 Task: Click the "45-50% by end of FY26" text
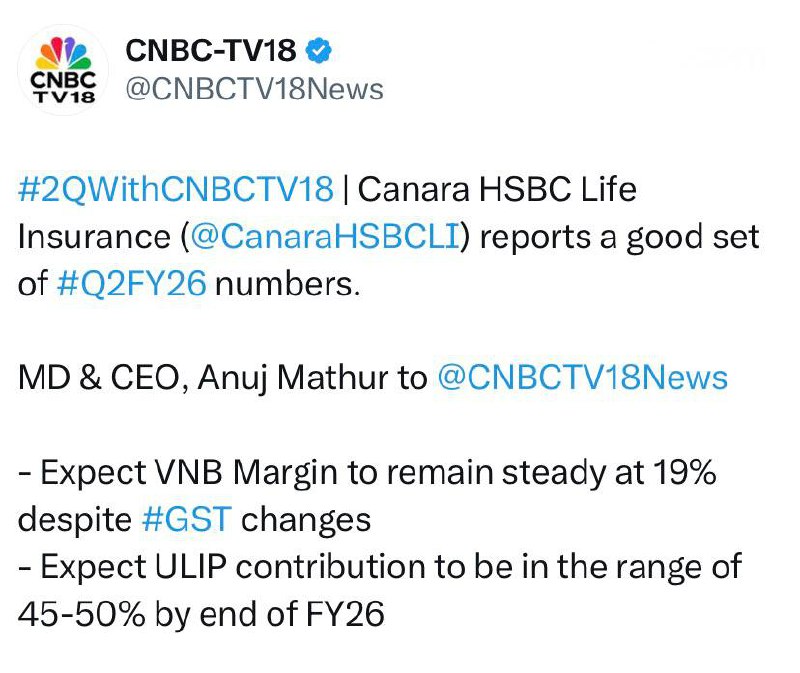point(201,613)
